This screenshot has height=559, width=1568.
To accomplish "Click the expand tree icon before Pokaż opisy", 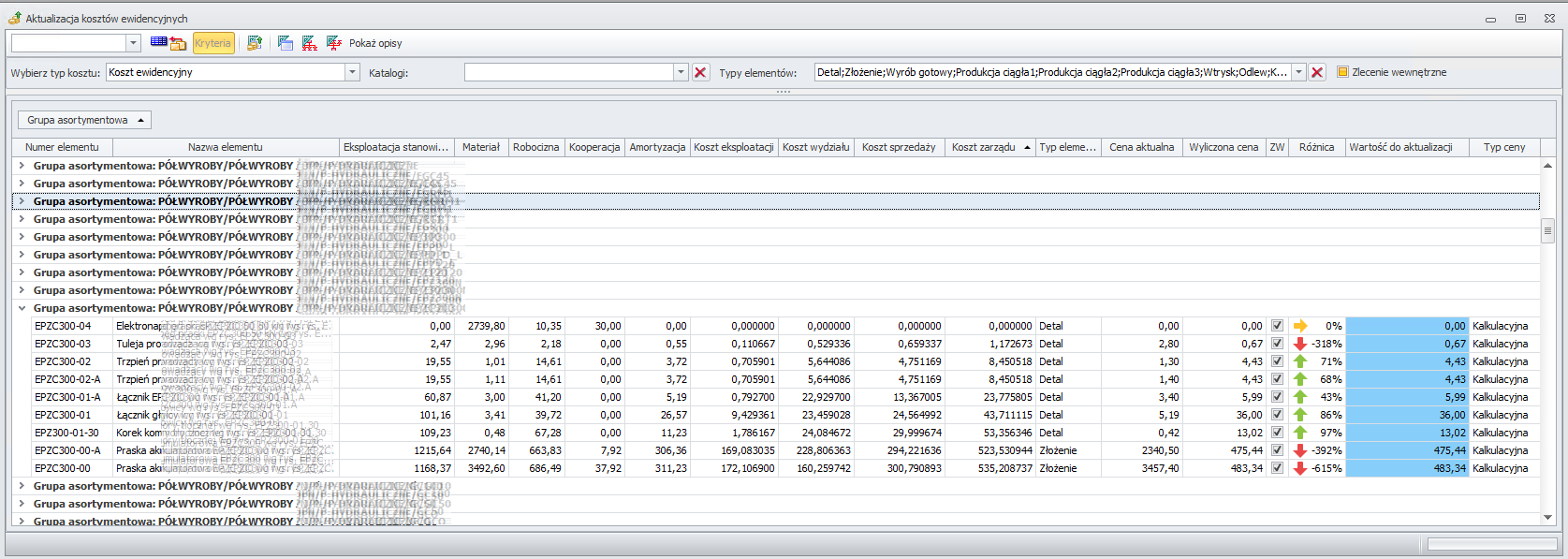I will point(334,43).
